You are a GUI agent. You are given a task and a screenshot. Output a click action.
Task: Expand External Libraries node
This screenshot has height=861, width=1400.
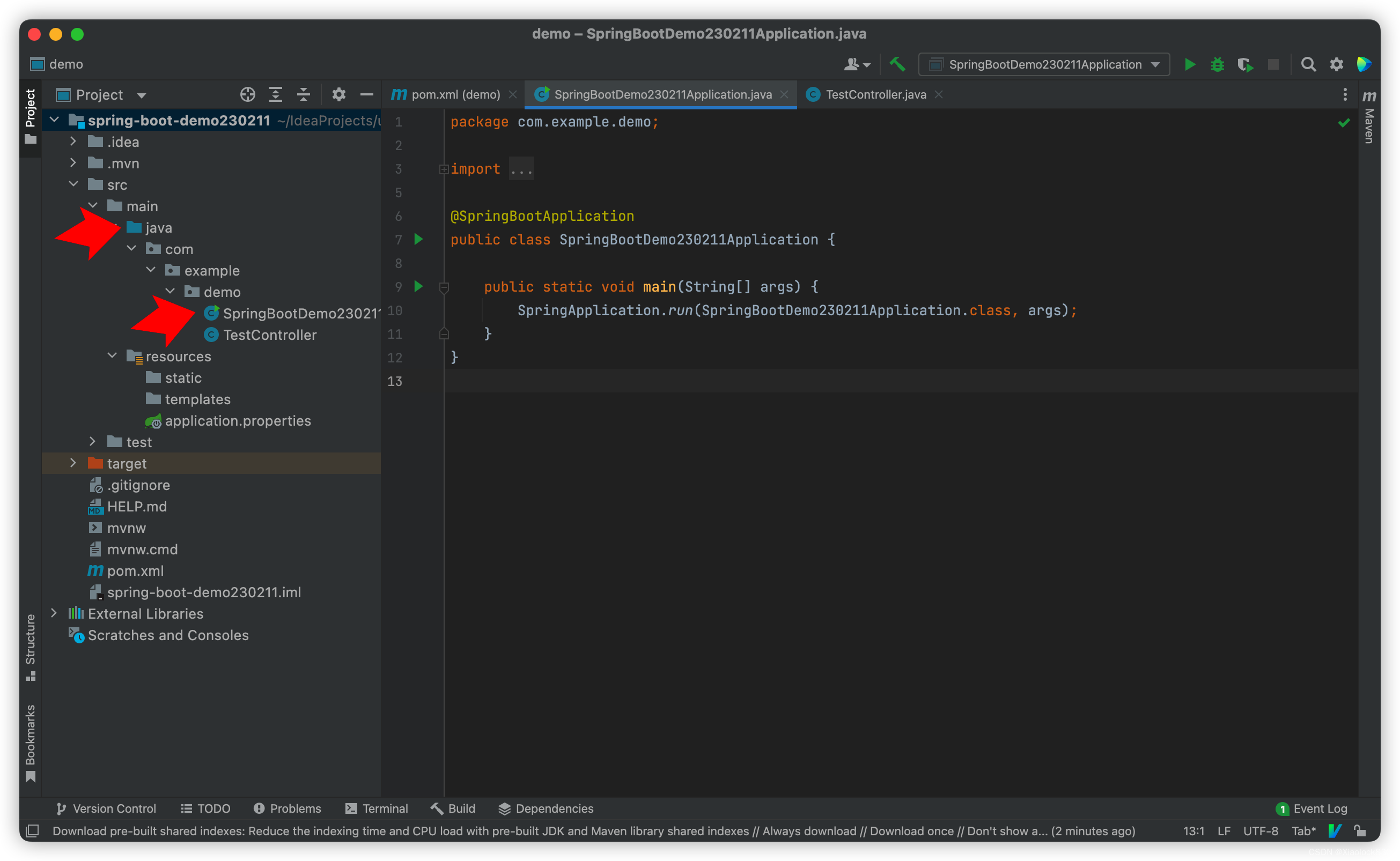pos(54,613)
